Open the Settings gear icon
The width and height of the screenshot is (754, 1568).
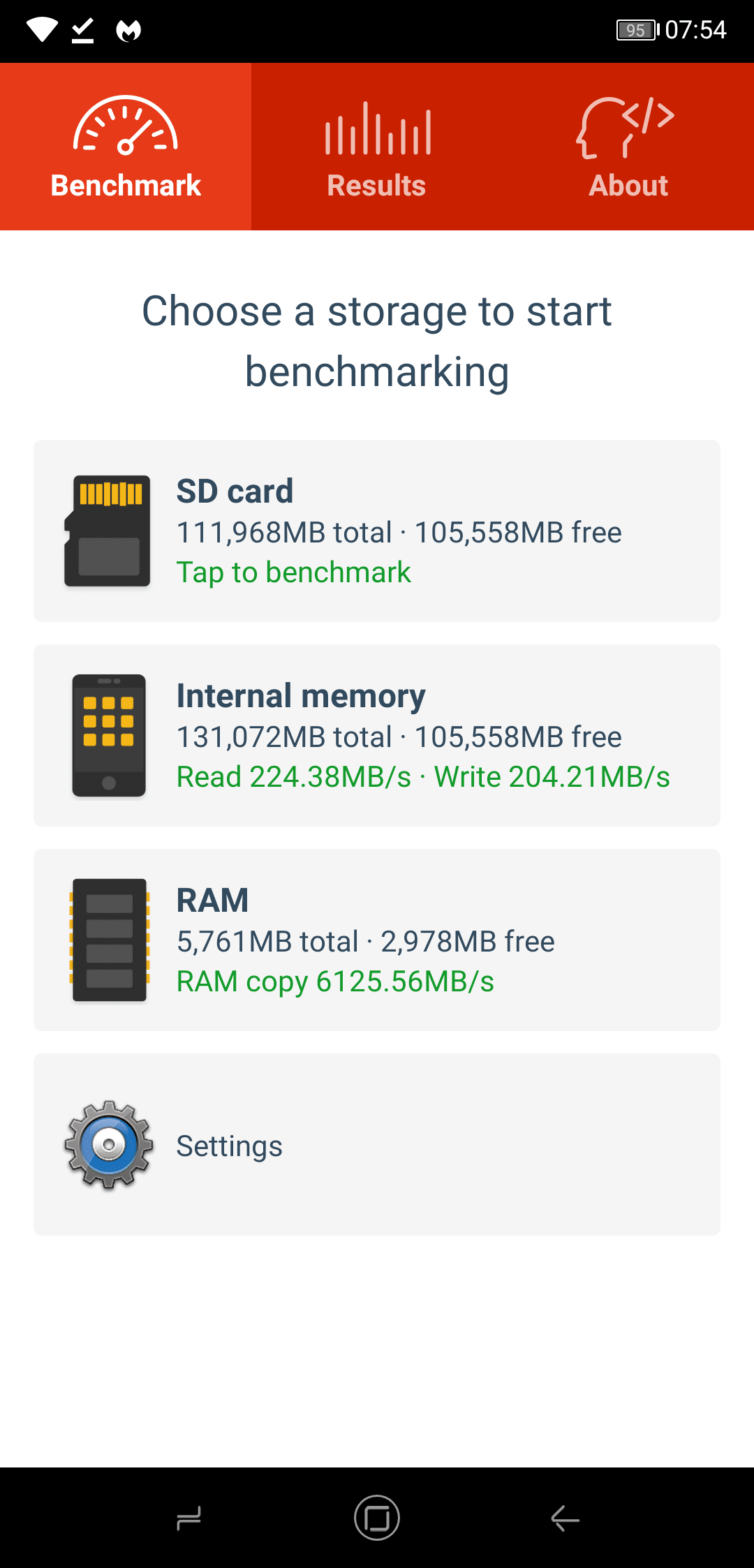point(109,1145)
